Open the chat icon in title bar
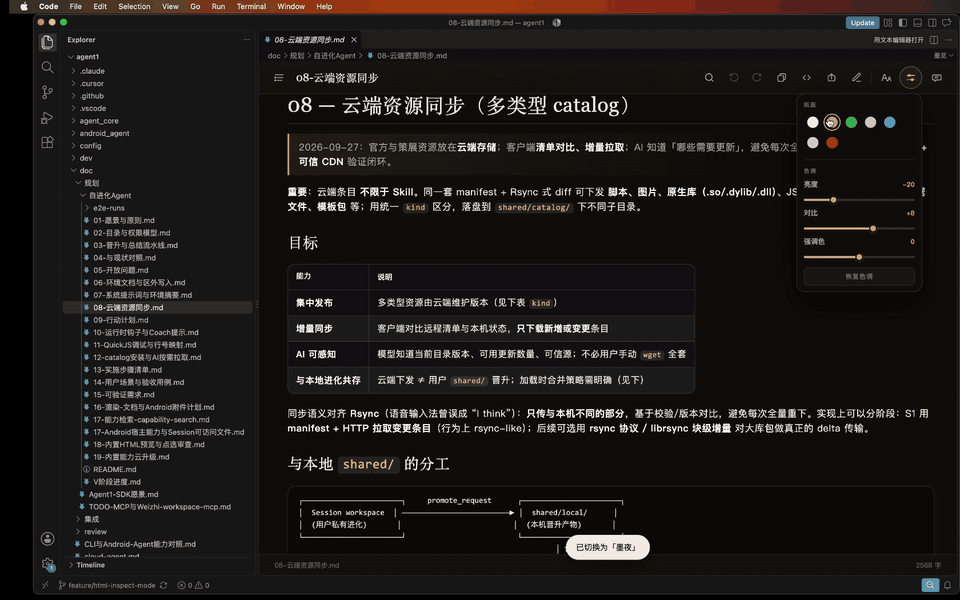960x600 pixels. coord(947,23)
